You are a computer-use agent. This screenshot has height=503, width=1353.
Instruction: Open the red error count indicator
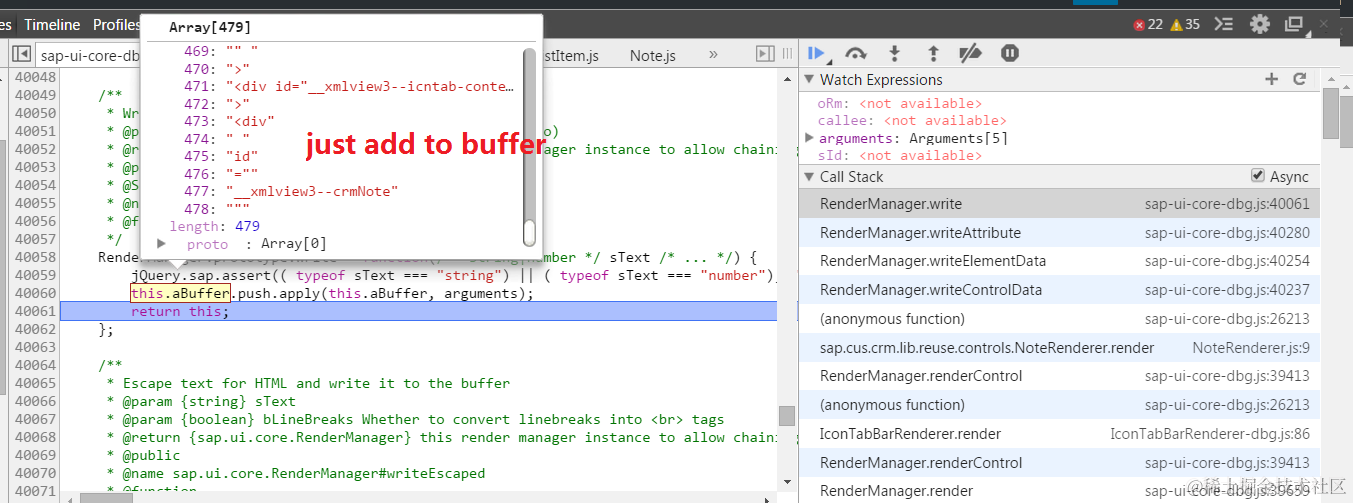(x=1147, y=24)
